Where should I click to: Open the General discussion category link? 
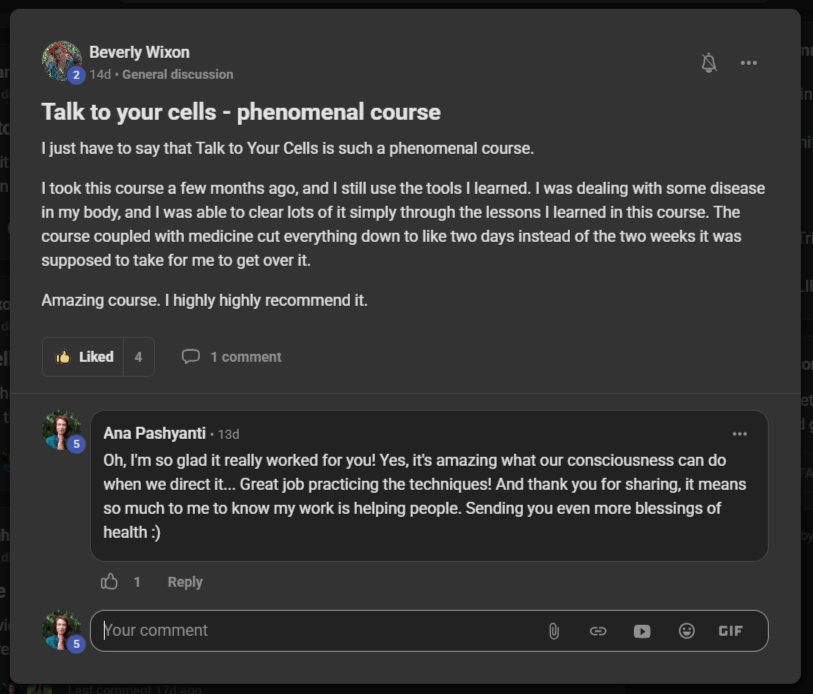[x=177, y=74]
